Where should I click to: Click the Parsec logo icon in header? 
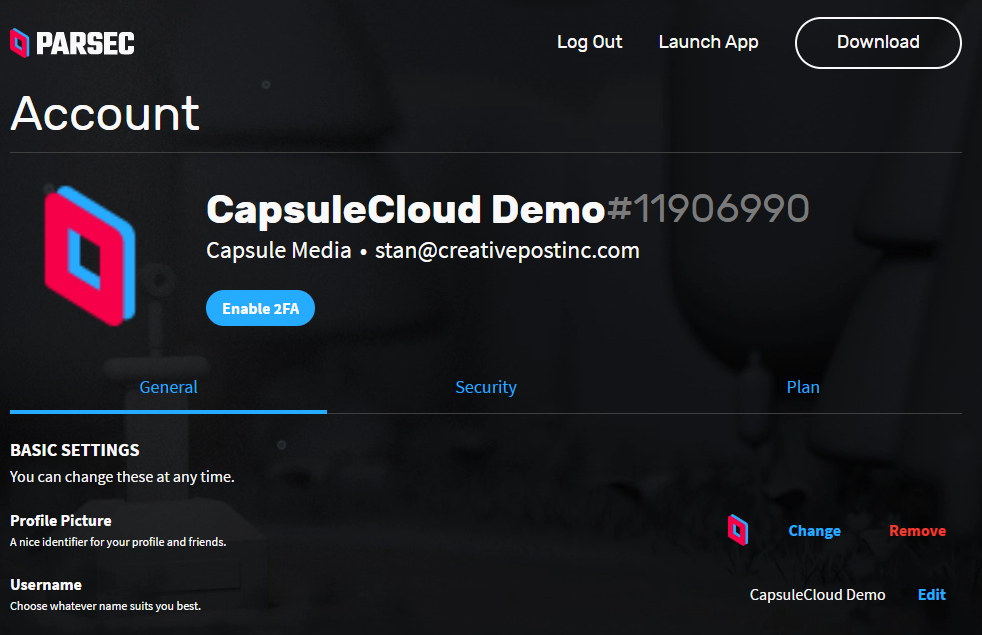coord(20,42)
